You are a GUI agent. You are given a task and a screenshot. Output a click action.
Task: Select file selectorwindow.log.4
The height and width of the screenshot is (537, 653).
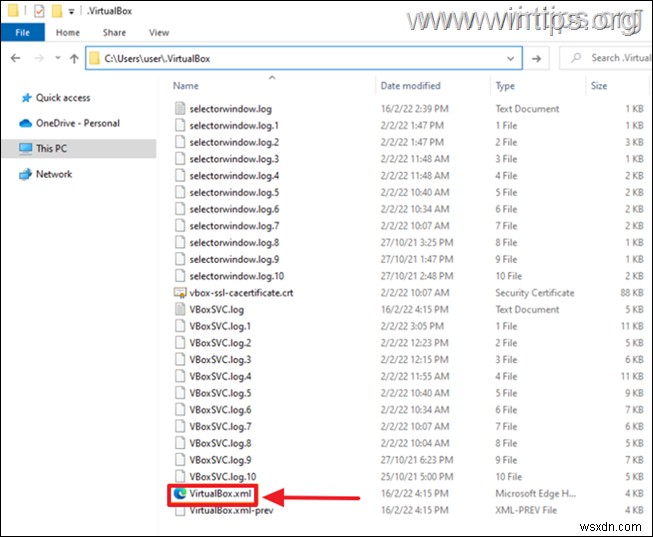pyautogui.click(x=234, y=176)
